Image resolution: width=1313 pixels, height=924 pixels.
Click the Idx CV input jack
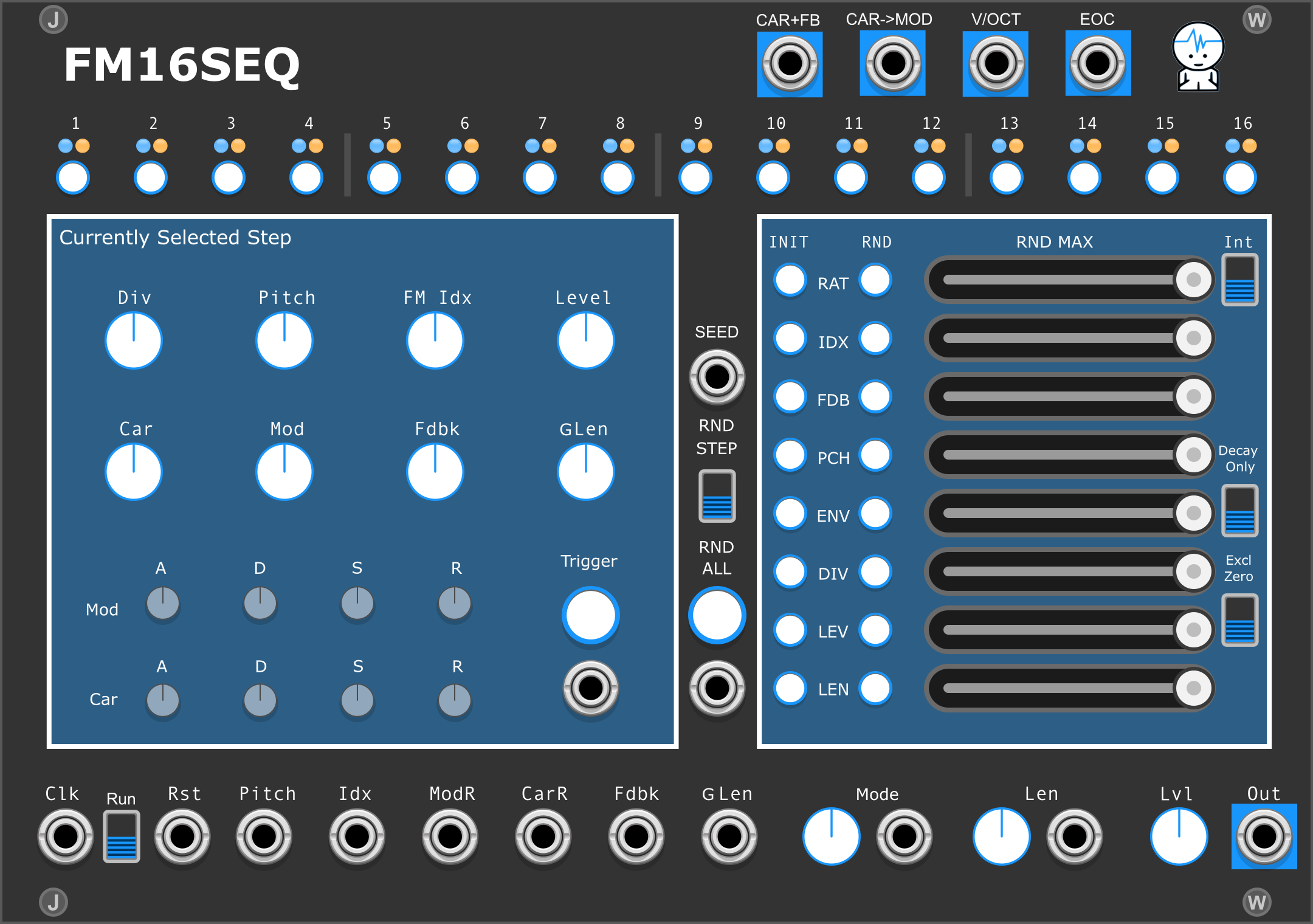(x=357, y=836)
